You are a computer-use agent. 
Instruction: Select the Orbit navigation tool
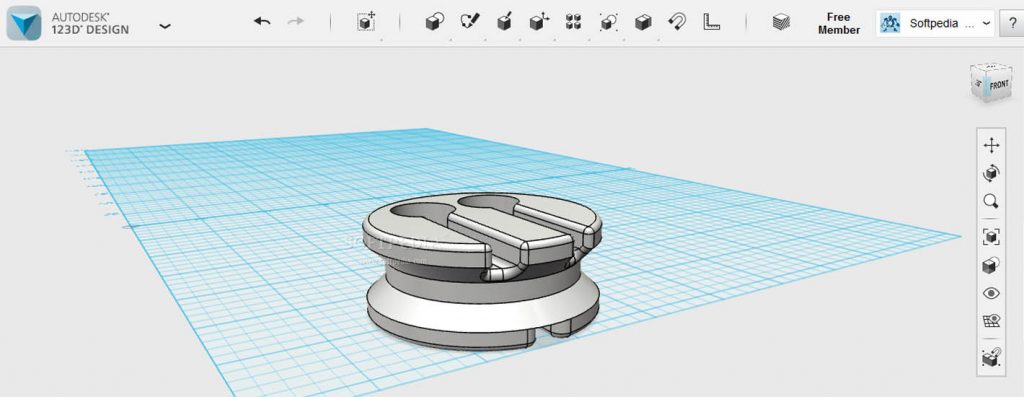click(991, 173)
